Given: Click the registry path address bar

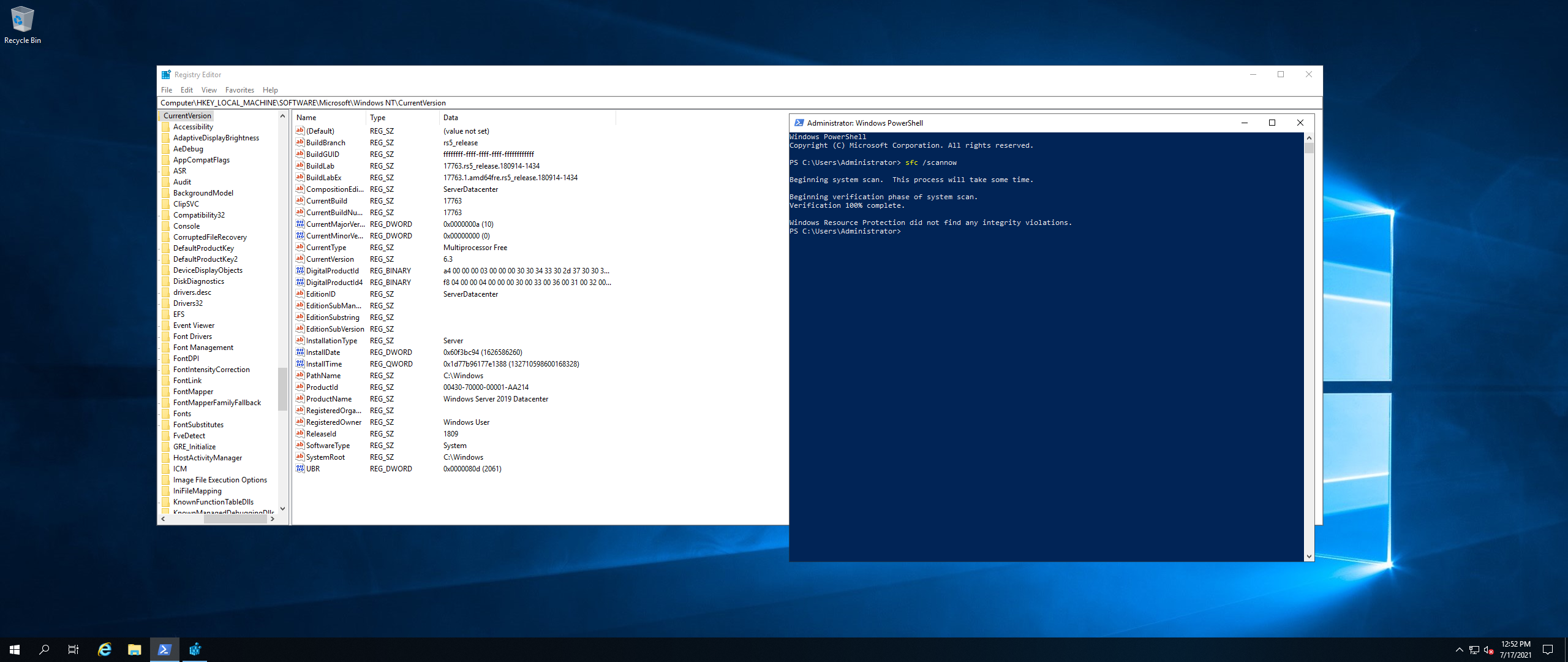Looking at the screenshot, I should click(739, 103).
